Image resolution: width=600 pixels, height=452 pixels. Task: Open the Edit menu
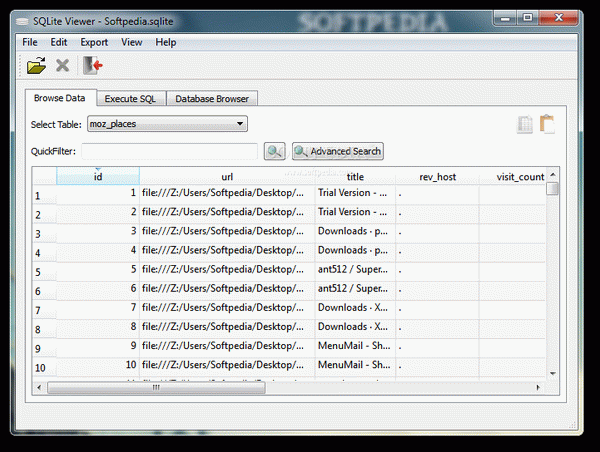[59, 42]
